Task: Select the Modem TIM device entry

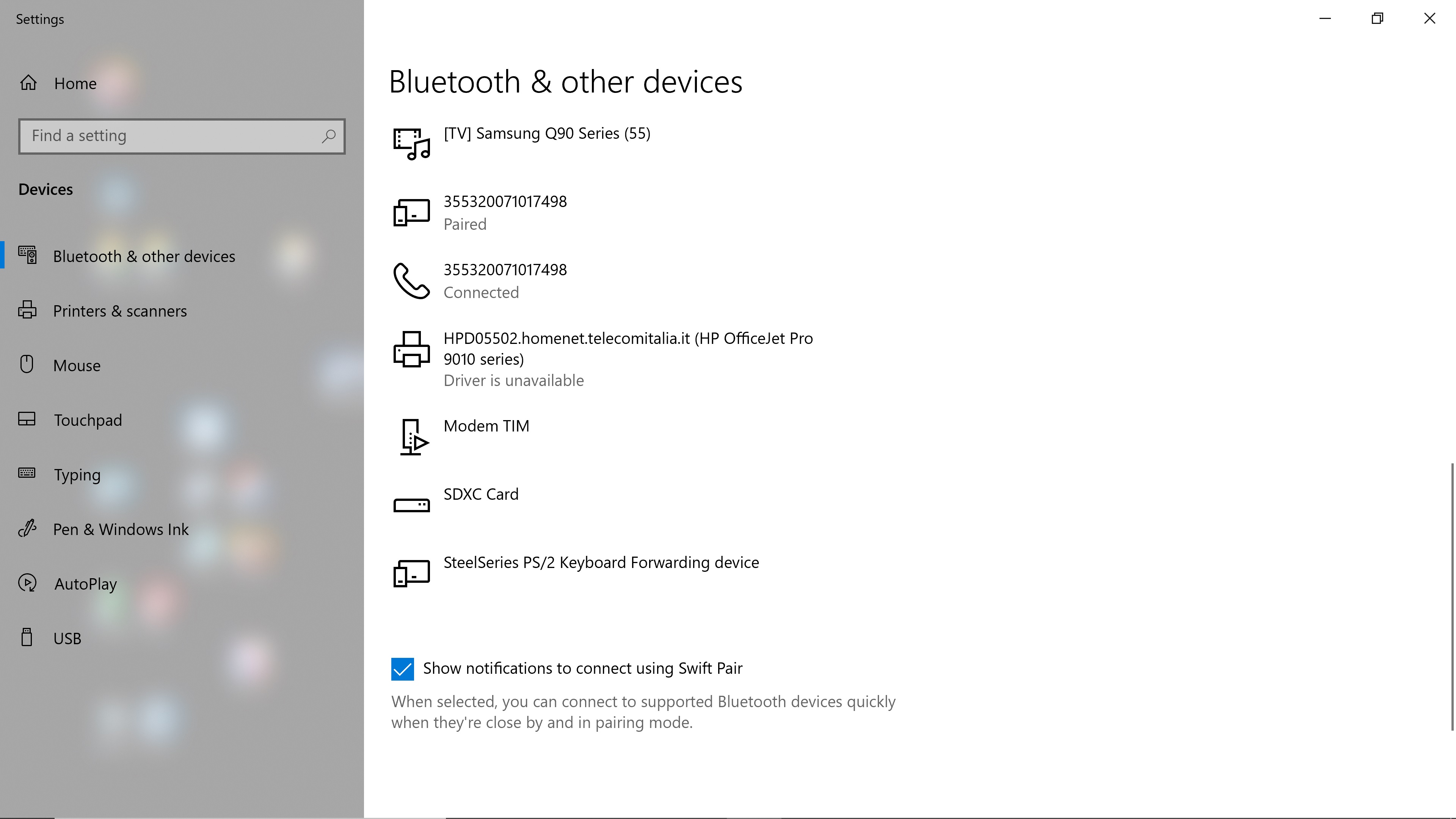Action: coord(486,426)
